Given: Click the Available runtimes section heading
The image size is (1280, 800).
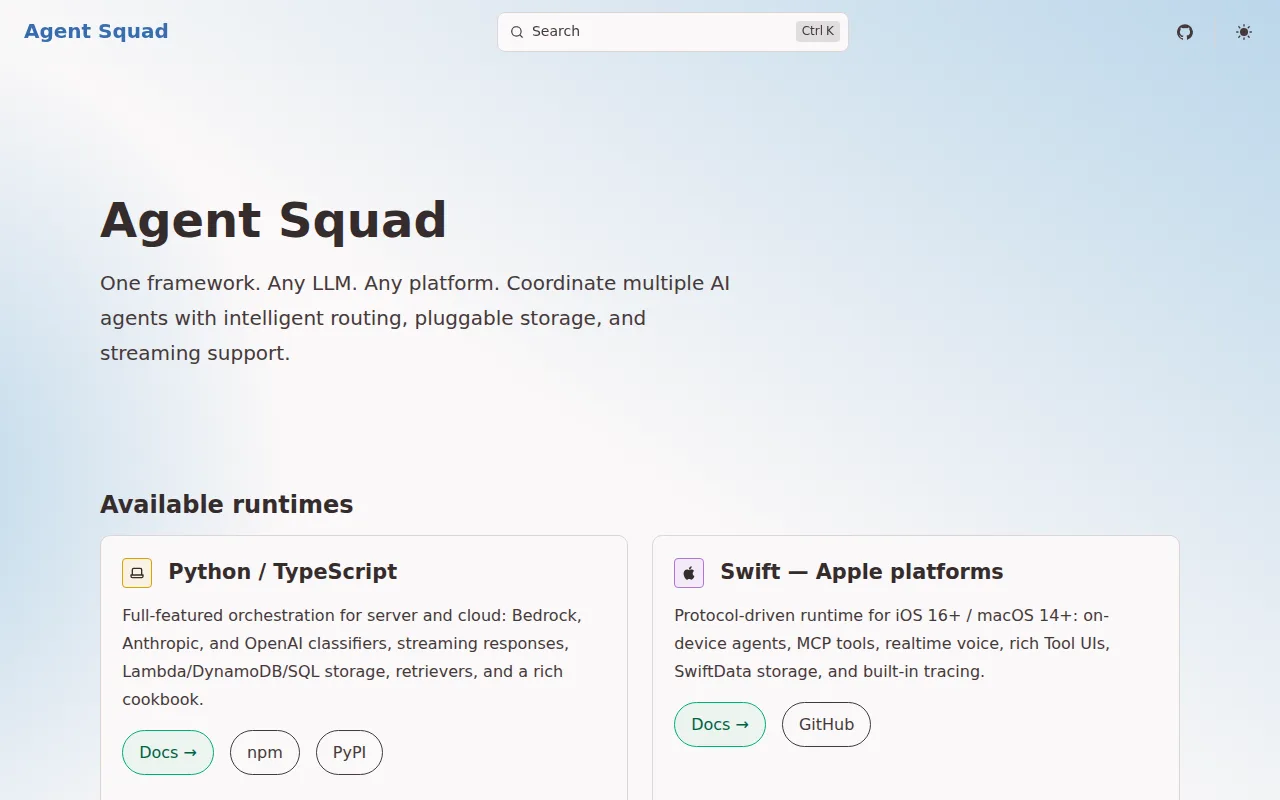Looking at the screenshot, I should point(227,504).
